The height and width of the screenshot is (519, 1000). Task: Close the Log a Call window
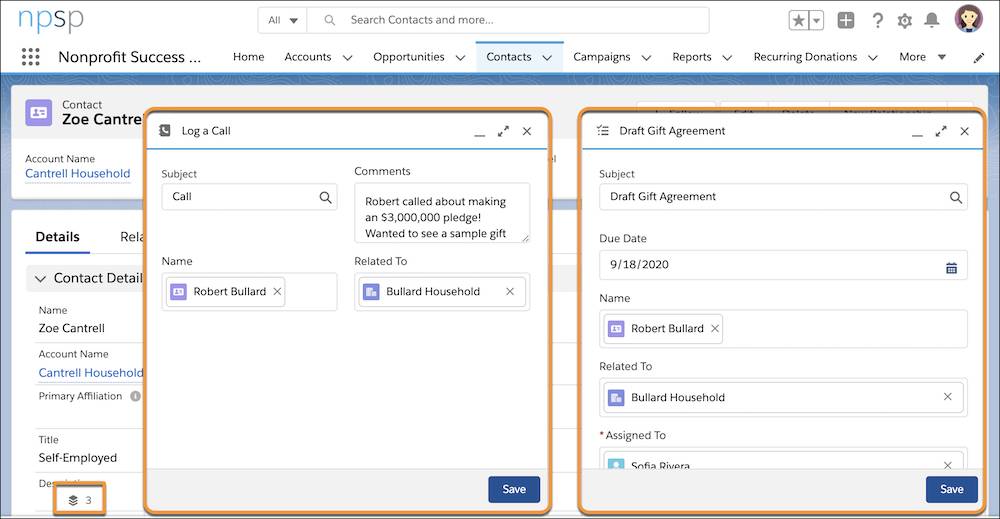(x=527, y=131)
